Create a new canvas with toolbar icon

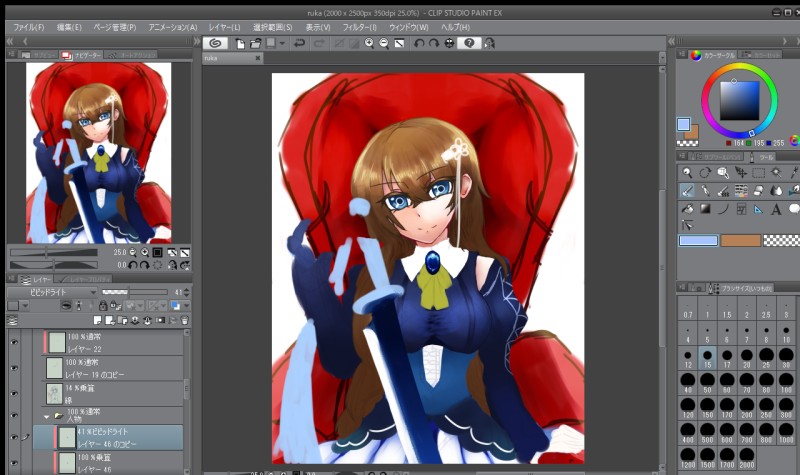(x=240, y=44)
